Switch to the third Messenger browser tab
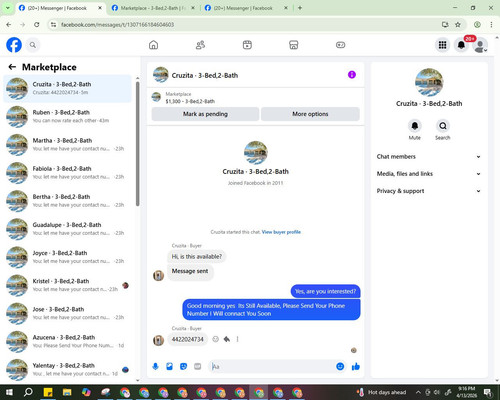Image resolution: width=500 pixels, height=400 pixels. [246, 8]
